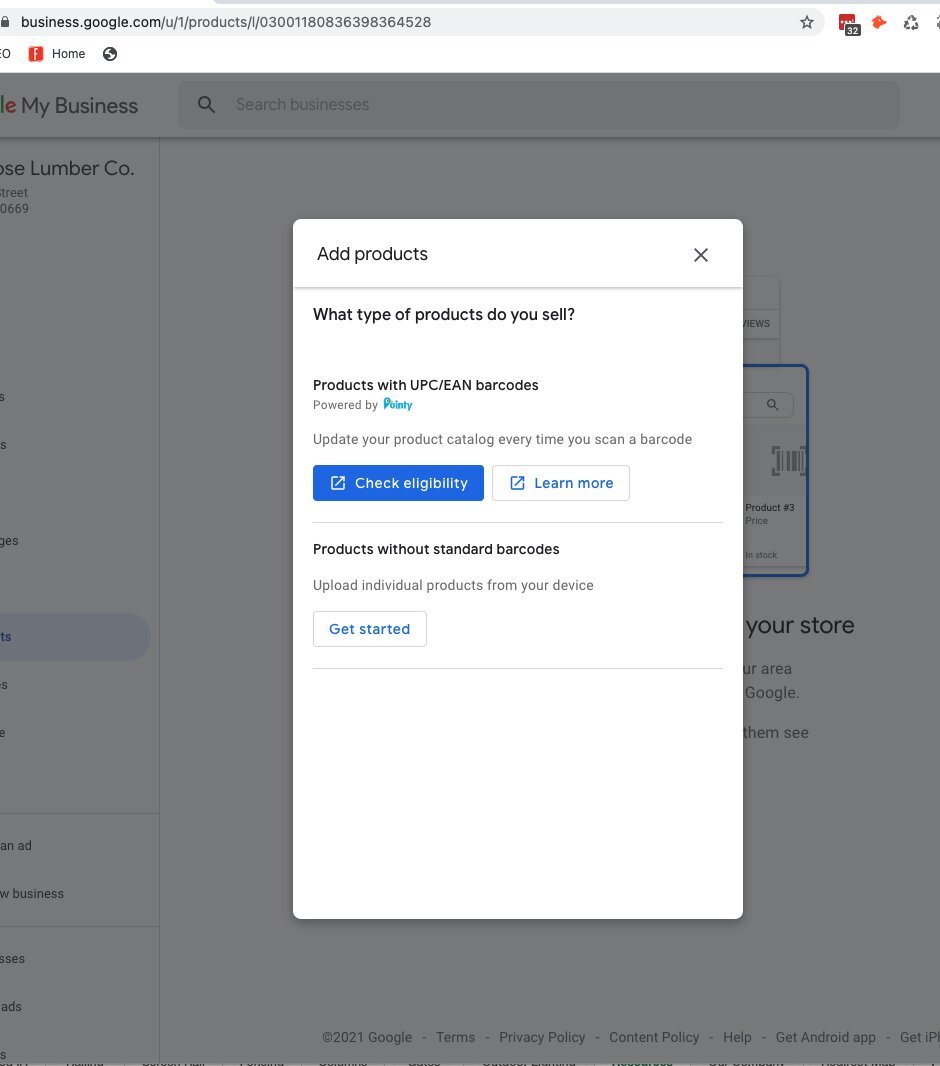Image resolution: width=940 pixels, height=1066 pixels.
Task: Click the My Business logo text
Action: [x=79, y=106]
